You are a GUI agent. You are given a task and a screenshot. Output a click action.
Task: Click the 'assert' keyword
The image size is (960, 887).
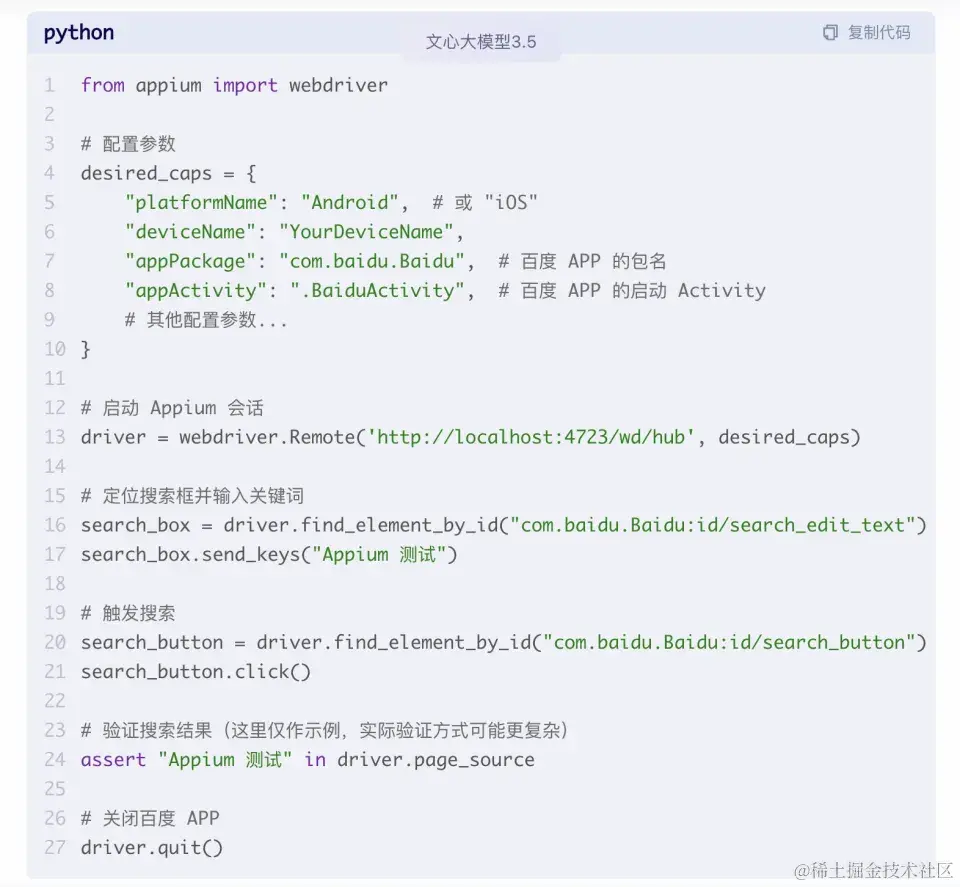(113, 760)
